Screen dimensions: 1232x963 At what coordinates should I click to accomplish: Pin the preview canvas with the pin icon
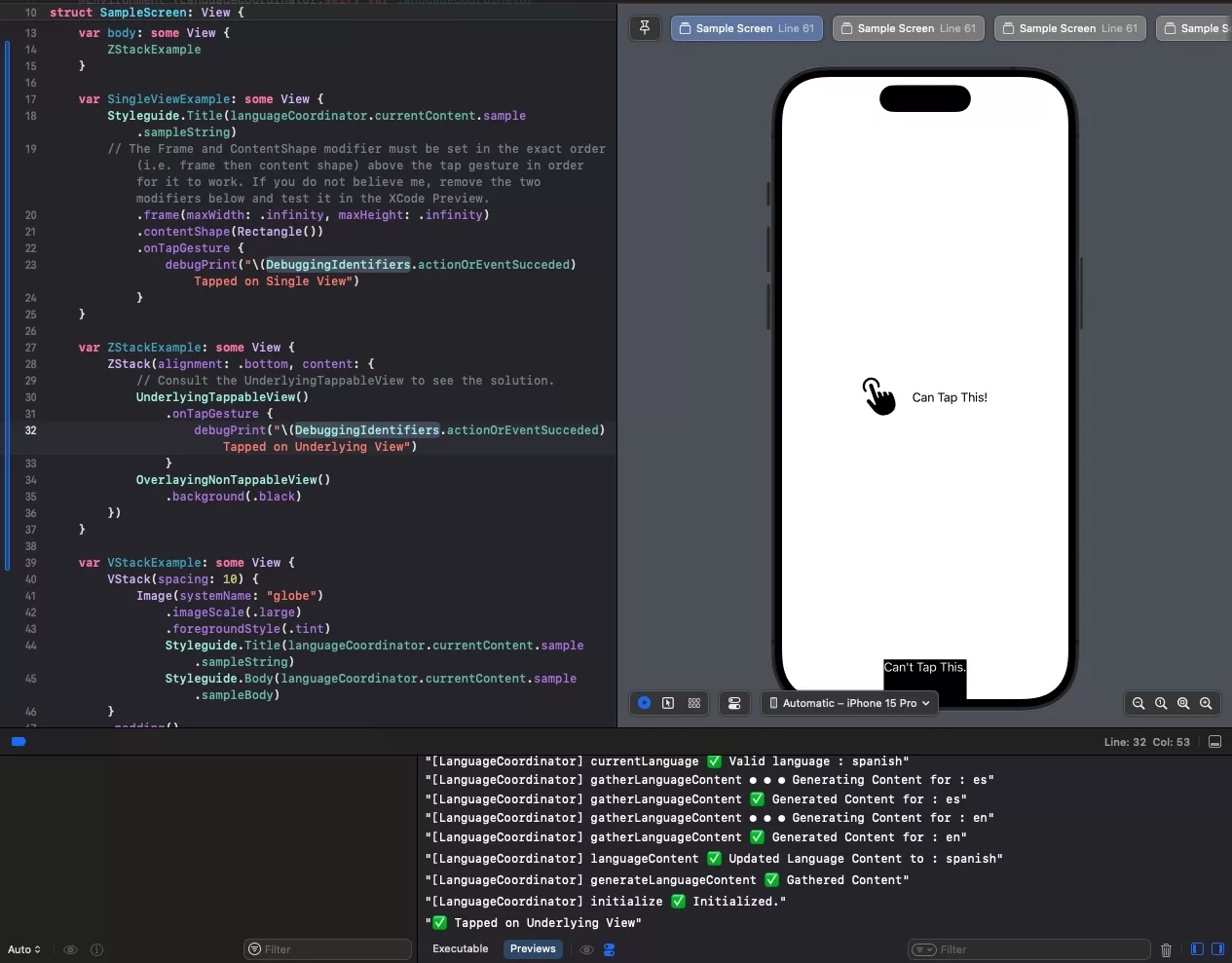pos(645,28)
